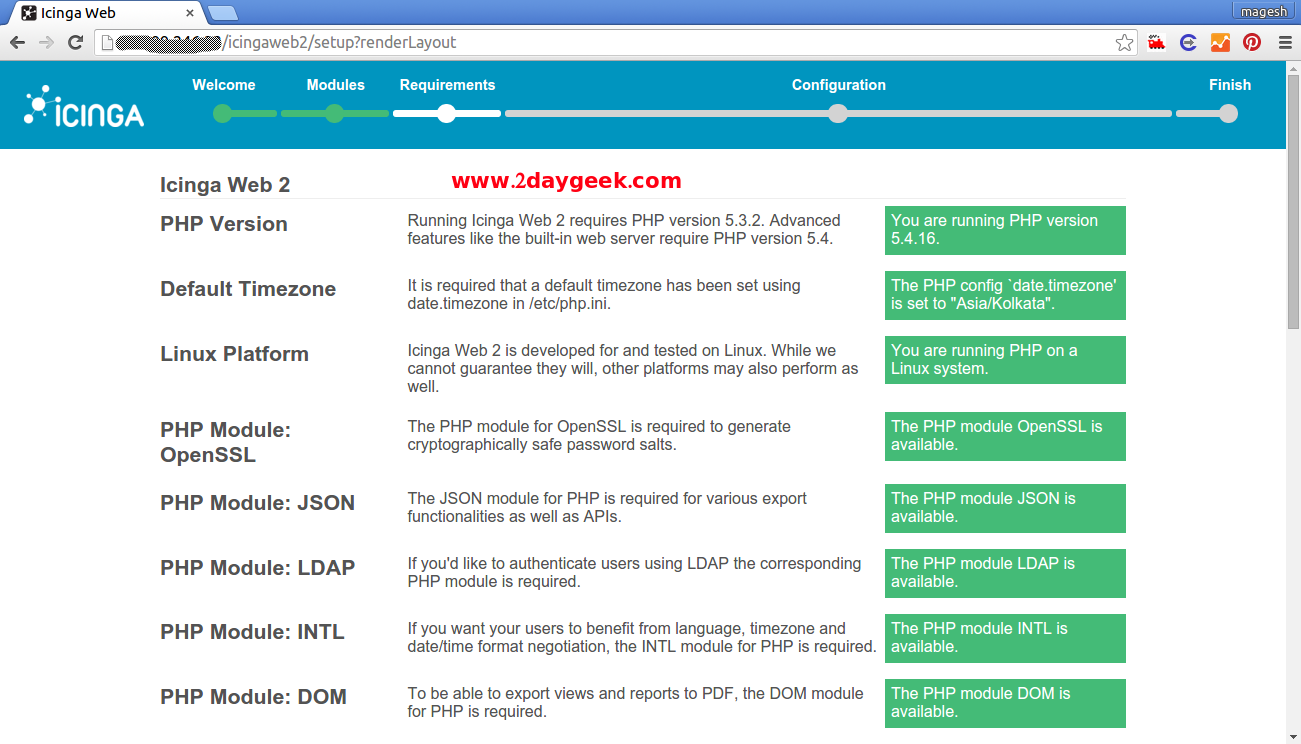The height and width of the screenshot is (744, 1301).
Task: Click the PHP Module: JSON title
Action: [x=257, y=503]
